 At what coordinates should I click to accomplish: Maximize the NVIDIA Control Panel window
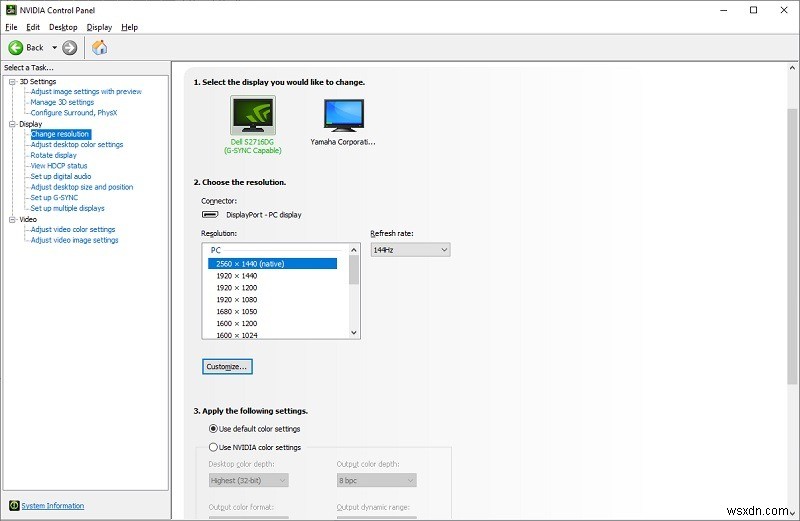(754, 10)
